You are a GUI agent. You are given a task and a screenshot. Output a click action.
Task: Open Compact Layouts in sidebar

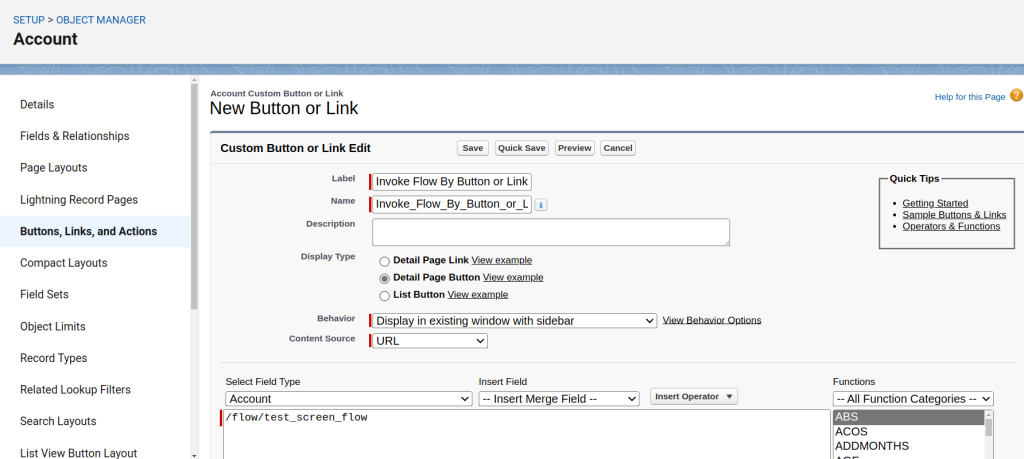coord(63,263)
